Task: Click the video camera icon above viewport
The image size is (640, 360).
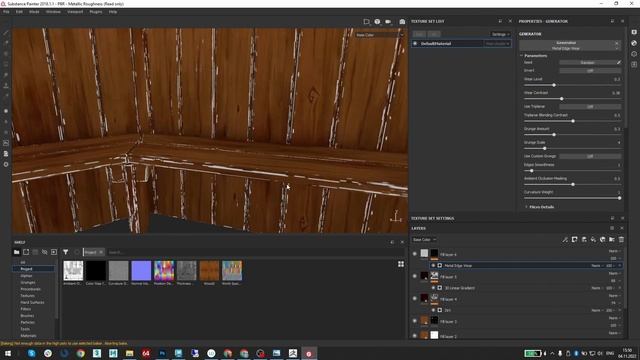Action: coord(388,22)
